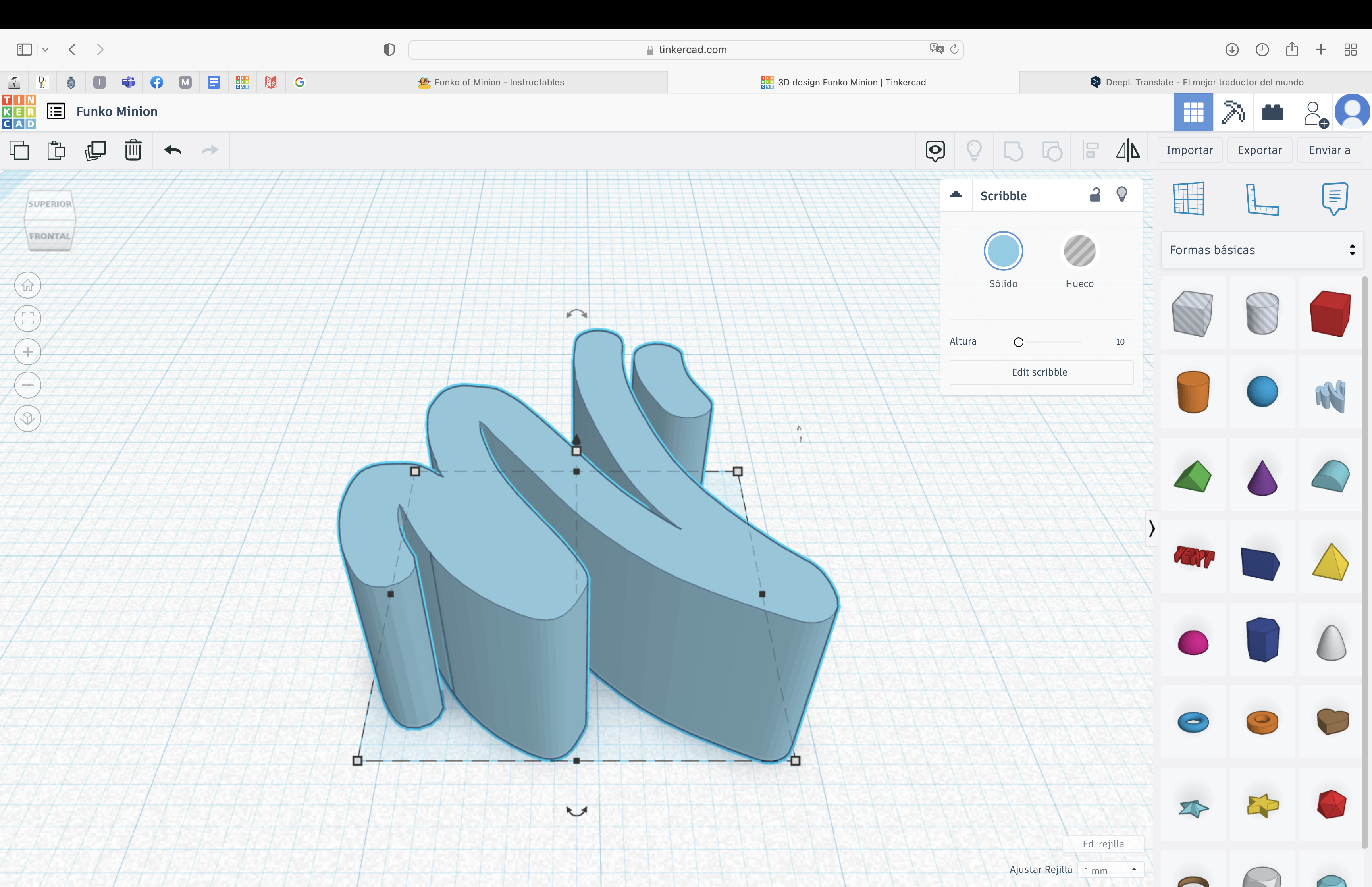Collapse the shapes side panel arrow

point(1152,528)
